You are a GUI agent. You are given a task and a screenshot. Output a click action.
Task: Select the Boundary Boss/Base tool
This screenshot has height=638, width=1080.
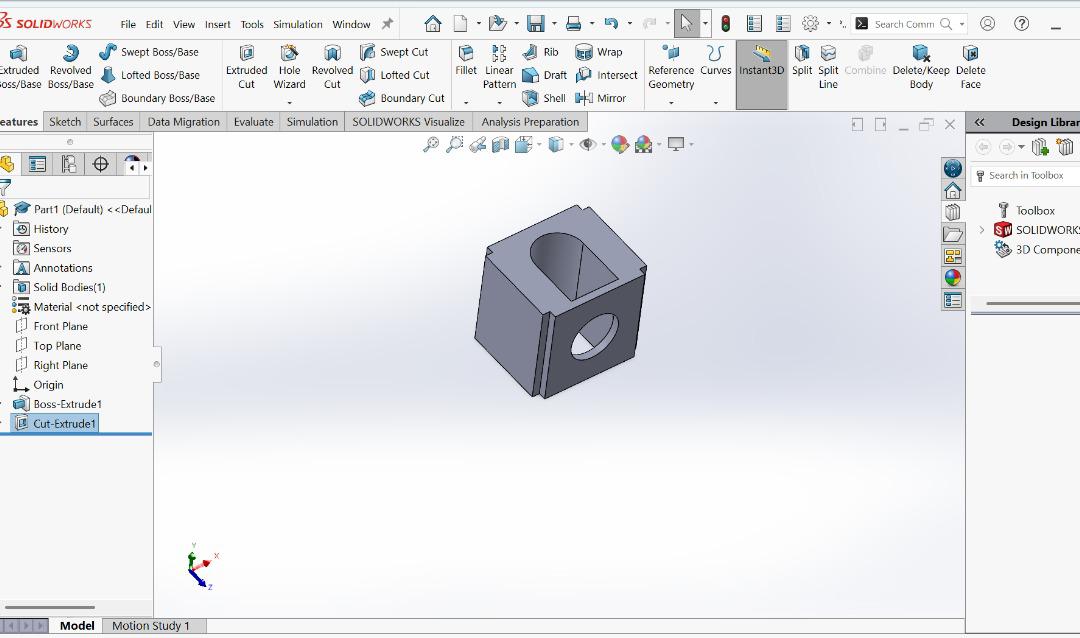point(157,98)
